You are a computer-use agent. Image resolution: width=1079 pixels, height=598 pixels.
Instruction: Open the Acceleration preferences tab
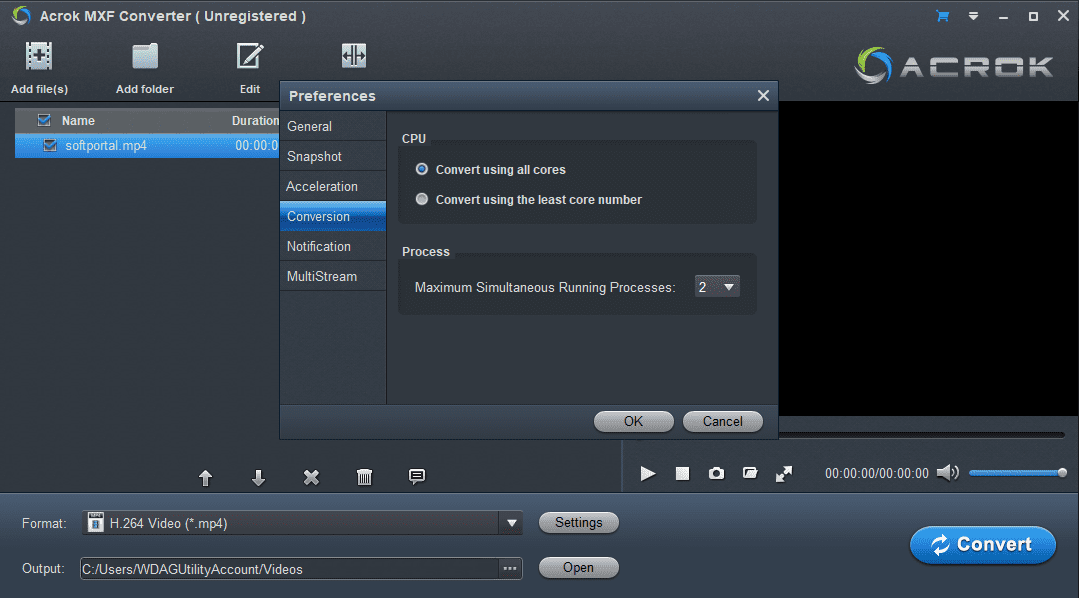(x=332, y=186)
